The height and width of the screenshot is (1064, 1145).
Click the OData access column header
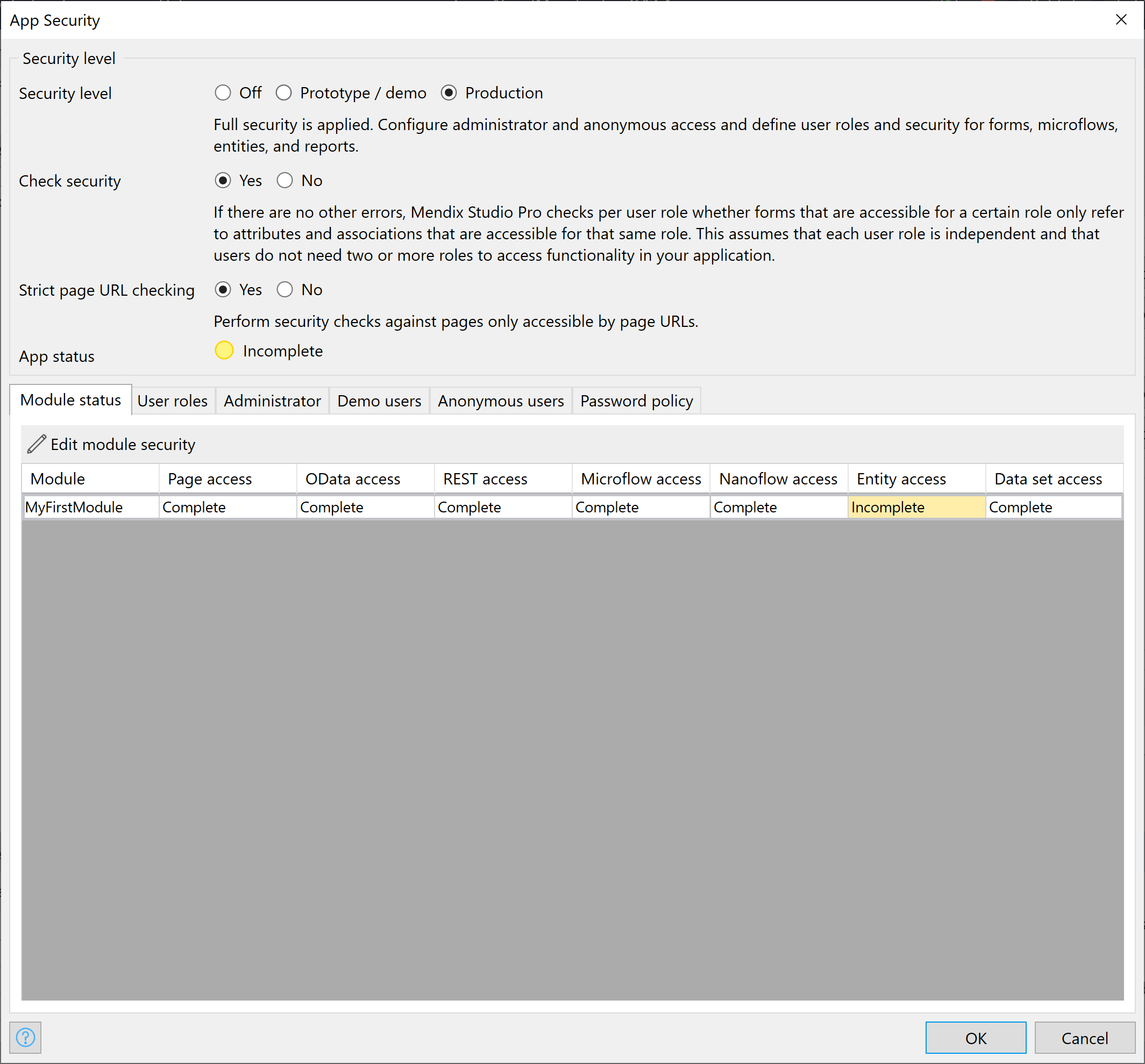coord(366,479)
